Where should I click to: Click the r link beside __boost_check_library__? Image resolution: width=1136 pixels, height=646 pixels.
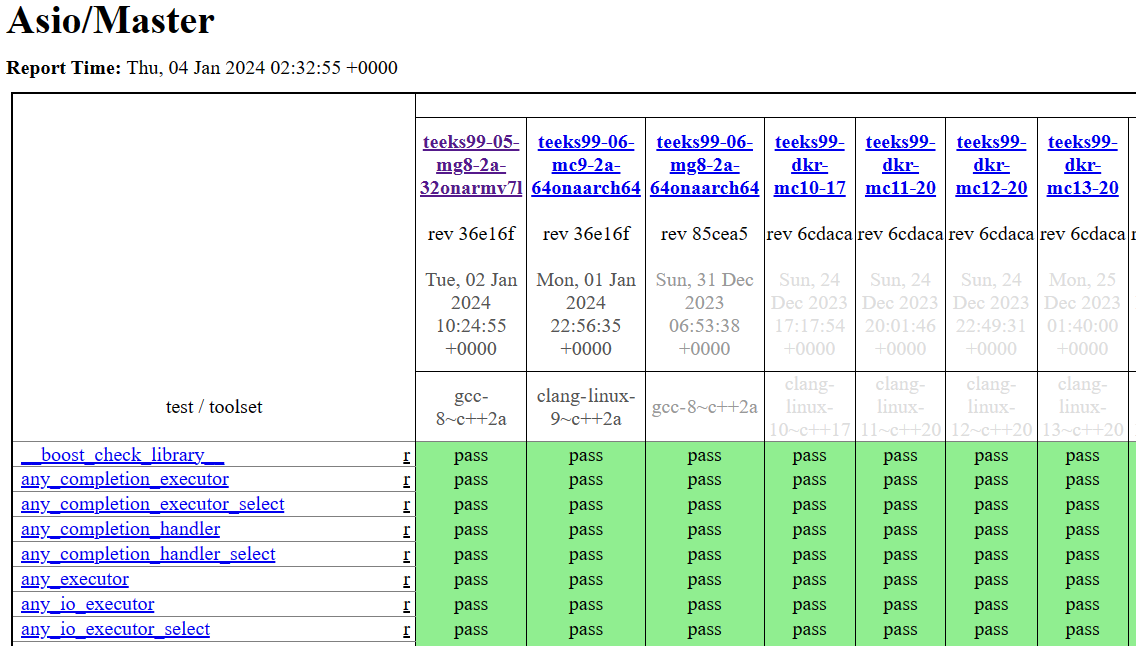point(406,454)
